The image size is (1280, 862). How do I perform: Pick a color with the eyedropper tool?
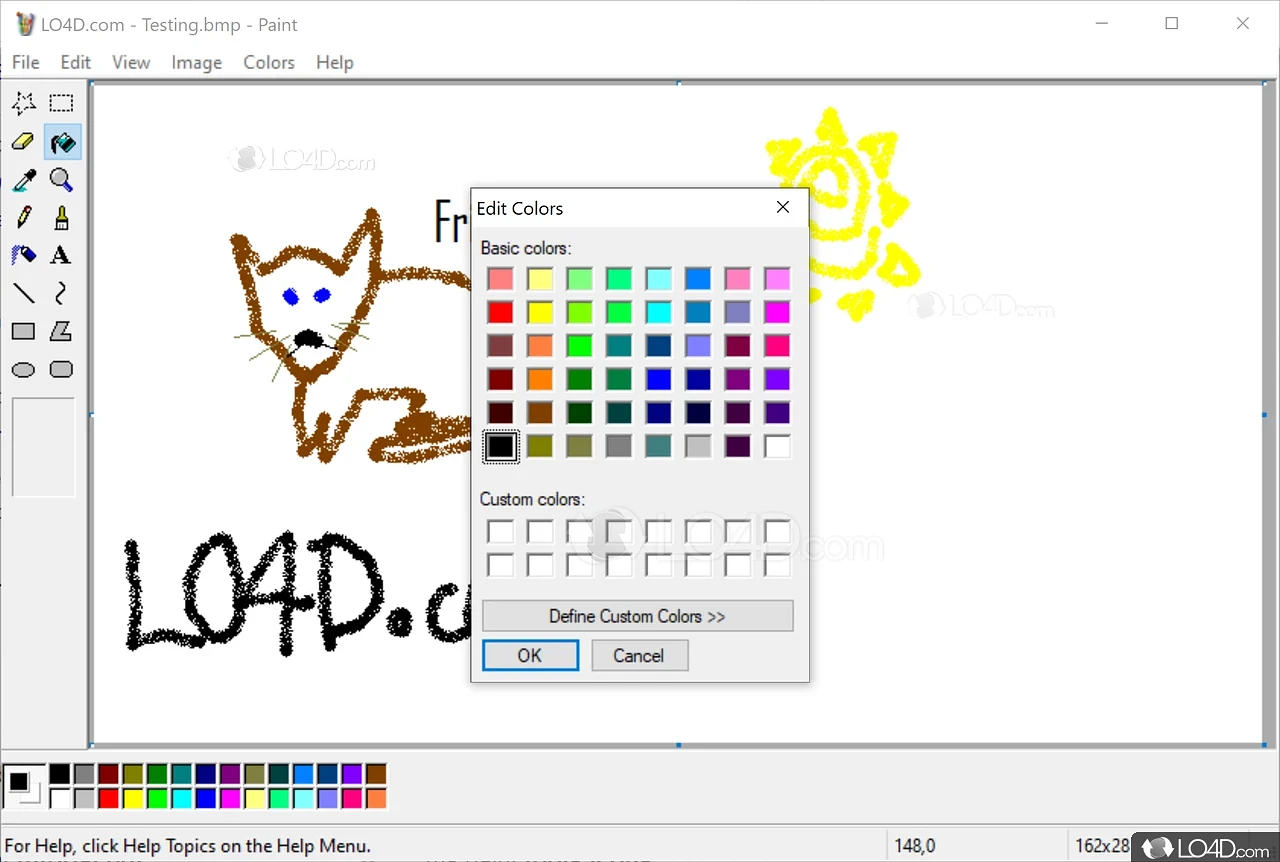click(22, 179)
